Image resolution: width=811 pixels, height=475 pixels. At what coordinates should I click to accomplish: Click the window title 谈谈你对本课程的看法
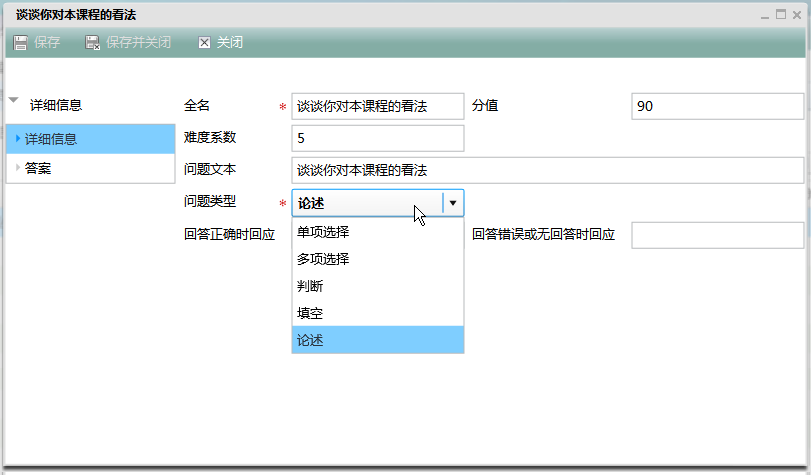pyautogui.click(x=76, y=15)
